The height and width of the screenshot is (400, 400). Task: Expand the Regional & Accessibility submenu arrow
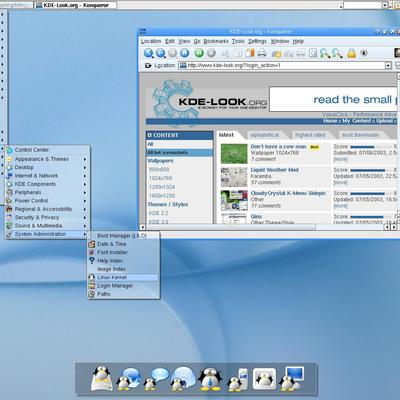coord(85,209)
